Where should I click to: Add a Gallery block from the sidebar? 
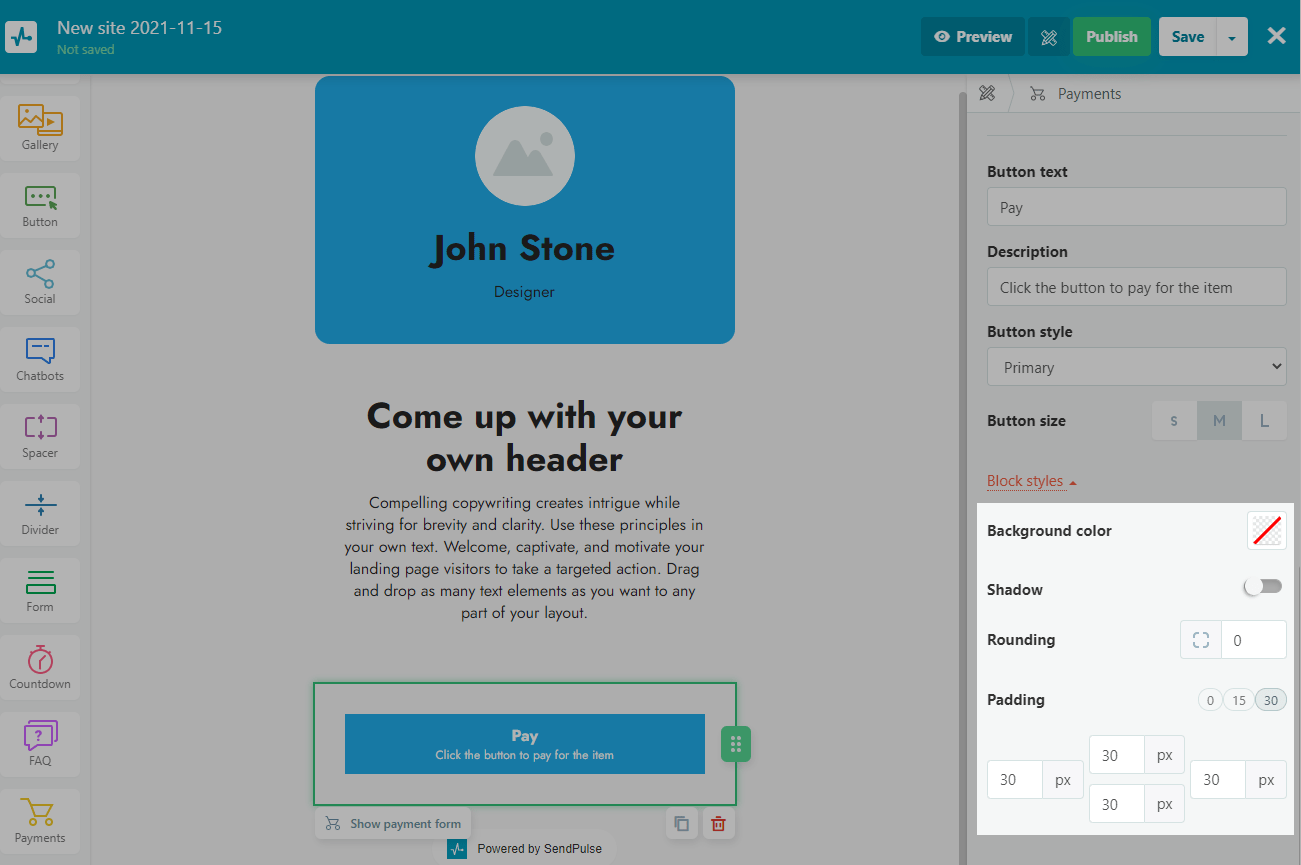pyautogui.click(x=40, y=126)
